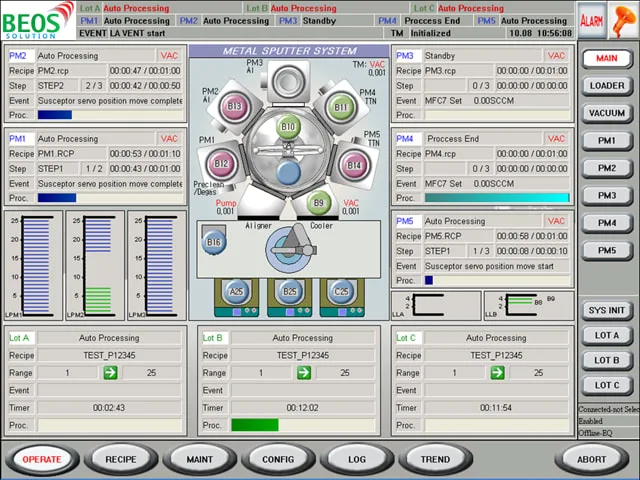Click the Lot B green progress bar
This screenshot has height=480, width=640.
255,425
